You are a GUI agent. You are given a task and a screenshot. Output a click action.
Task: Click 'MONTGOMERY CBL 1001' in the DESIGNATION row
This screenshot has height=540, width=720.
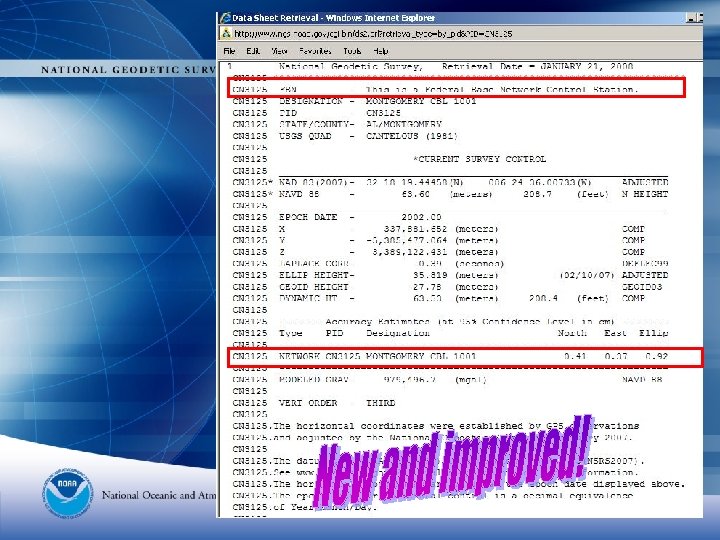pos(421,101)
